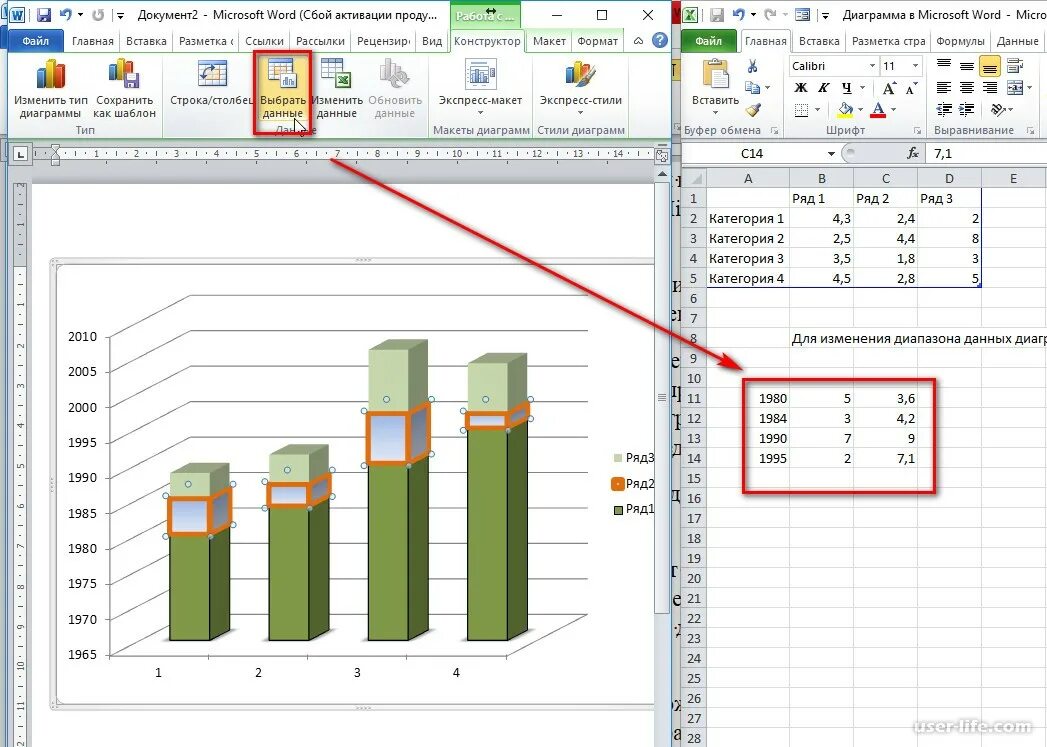Open Excel Файл menu button
The width and height of the screenshot is (1047, 747).
708,41
